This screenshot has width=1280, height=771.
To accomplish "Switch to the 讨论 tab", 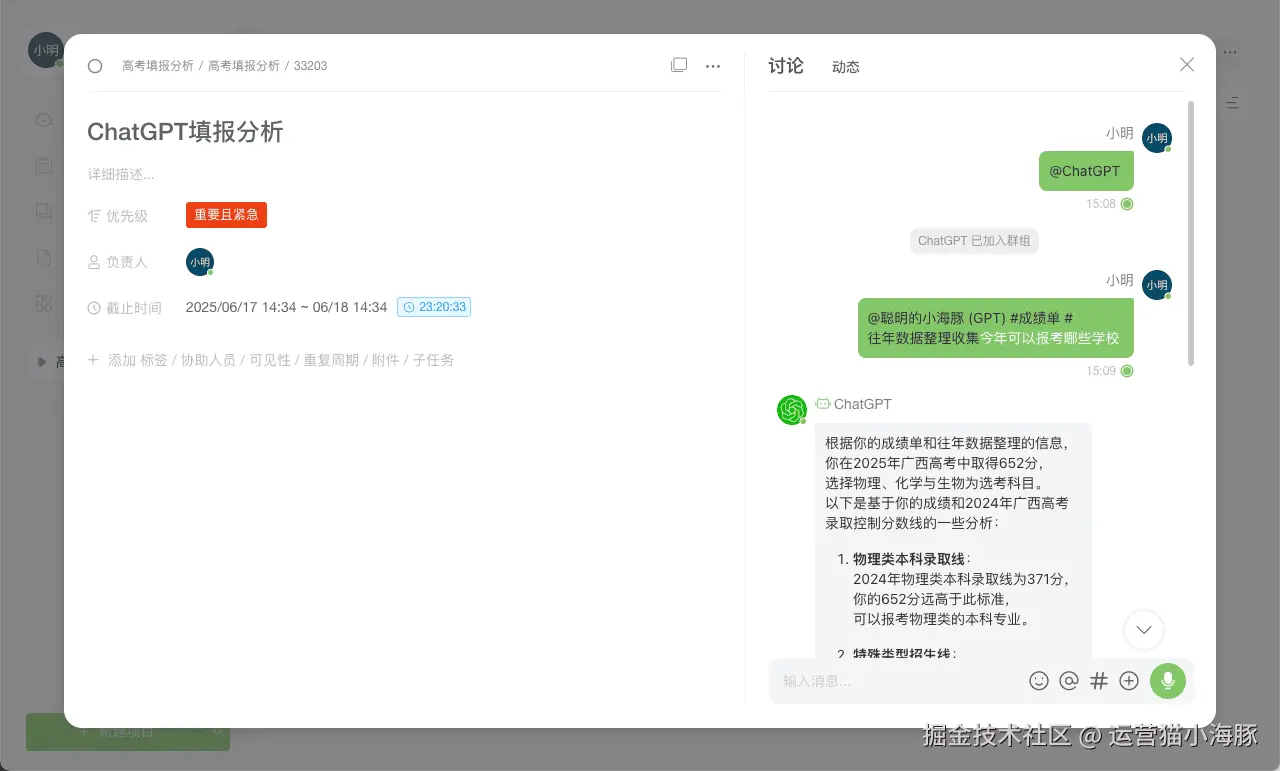I will pos(786,66).
